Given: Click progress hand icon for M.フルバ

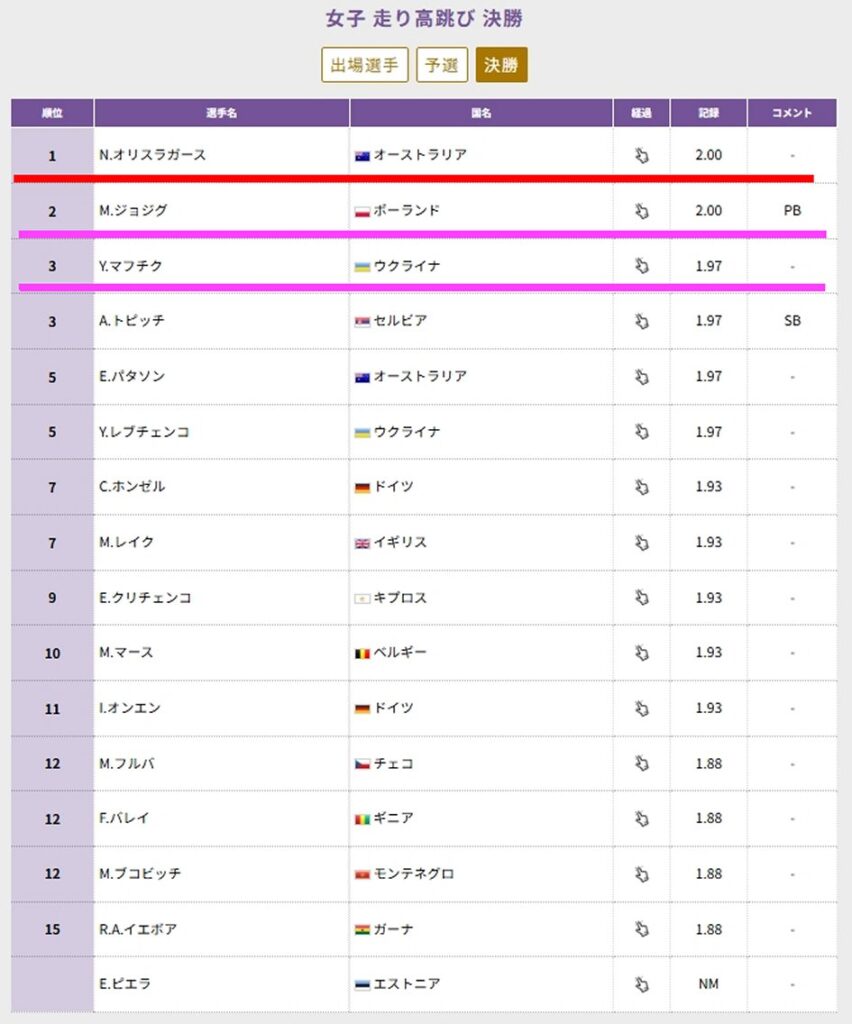Looking at the screenshot, I should click(x=641, y=763).
